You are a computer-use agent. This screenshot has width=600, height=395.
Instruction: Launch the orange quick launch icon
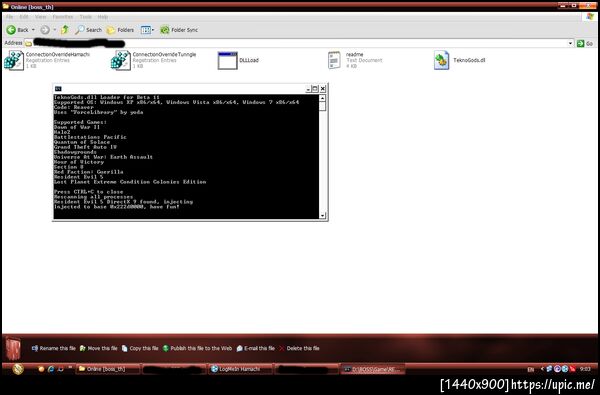pyautogui.click(x=41, y=369)
